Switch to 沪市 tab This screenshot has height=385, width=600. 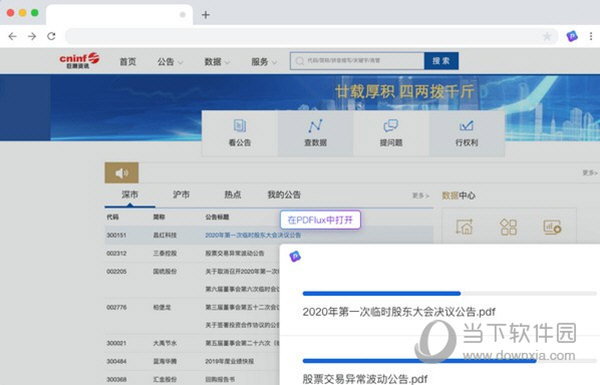coord(181,194)
